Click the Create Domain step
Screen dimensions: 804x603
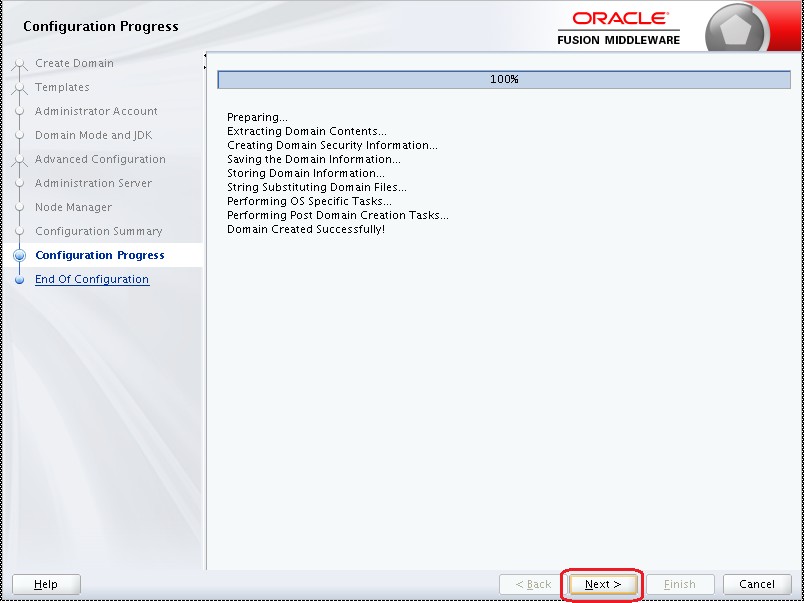pos(74,63)
